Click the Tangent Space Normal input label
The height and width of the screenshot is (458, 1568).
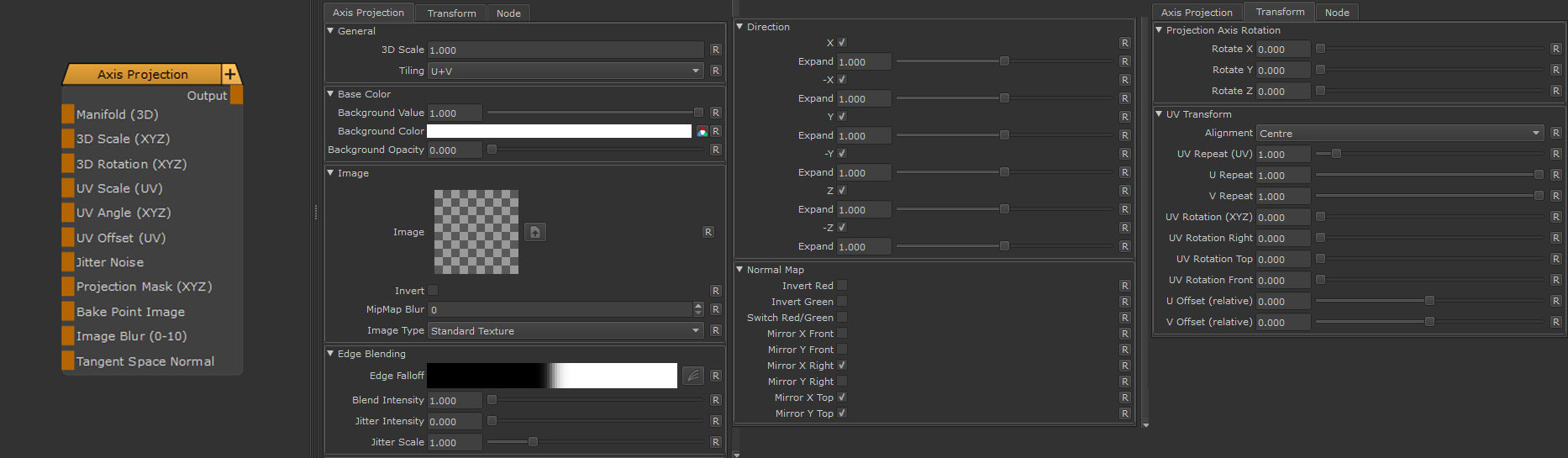[145, 361]
